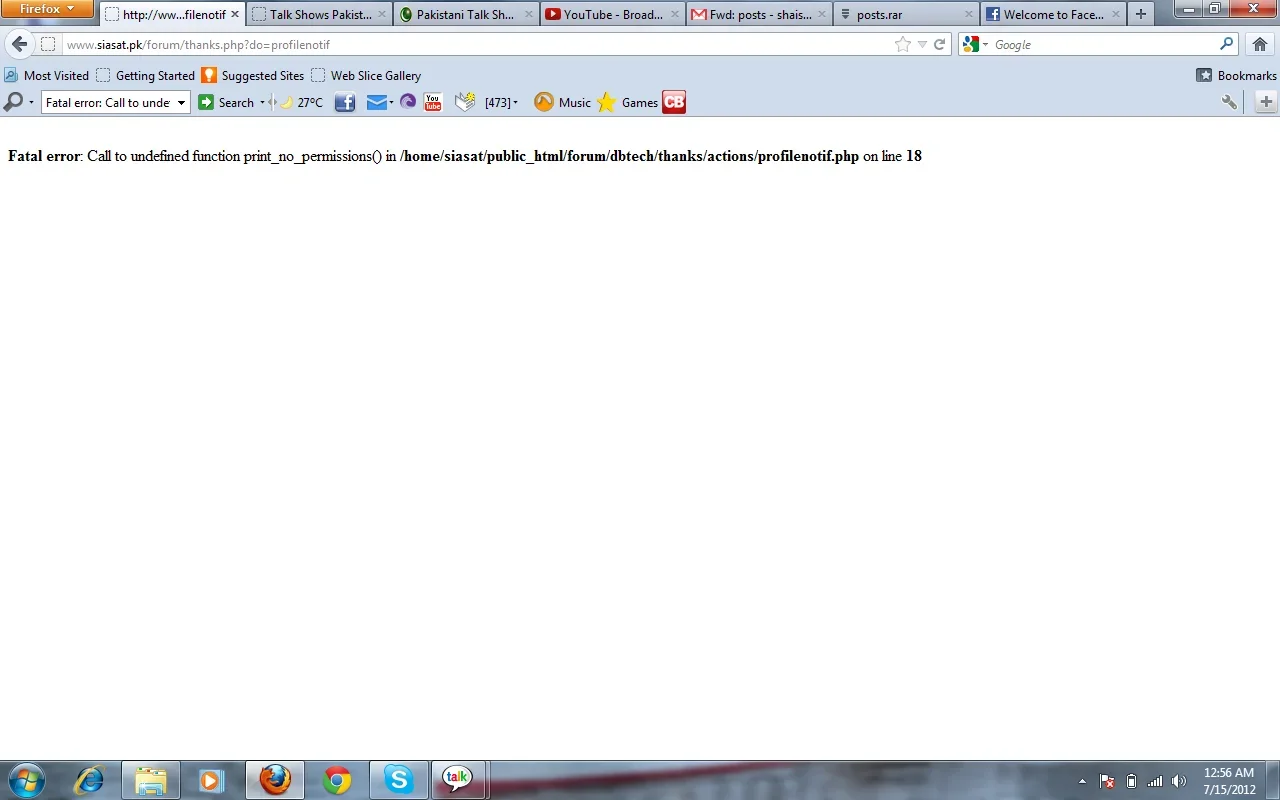The width and height of the screenshot is (1280, 800).
Task: Open the red CB icon in the toolbar
Action: click(674, 102)
